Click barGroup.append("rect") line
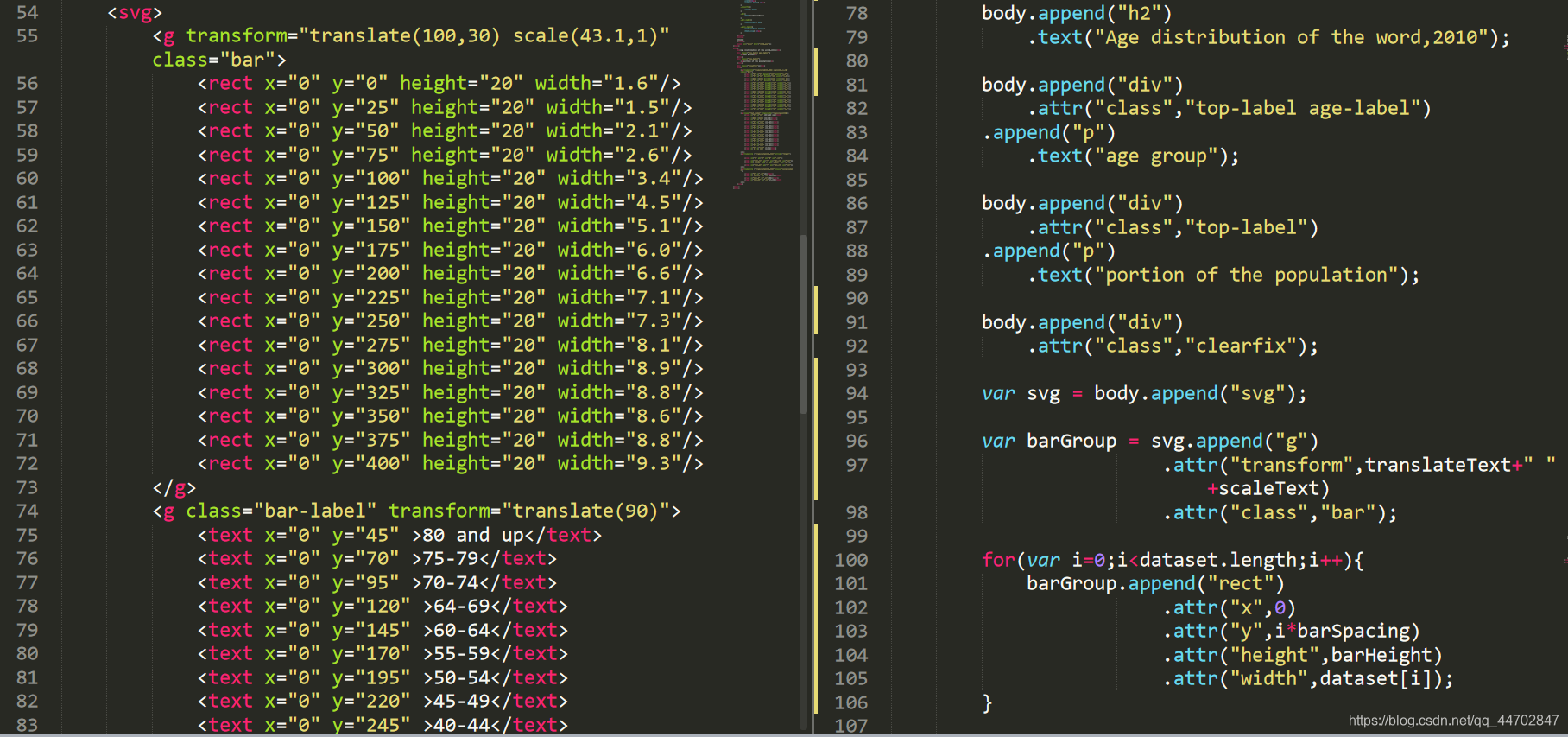The height and width of the screenshot is (737, 1568). click(1155, 583)
